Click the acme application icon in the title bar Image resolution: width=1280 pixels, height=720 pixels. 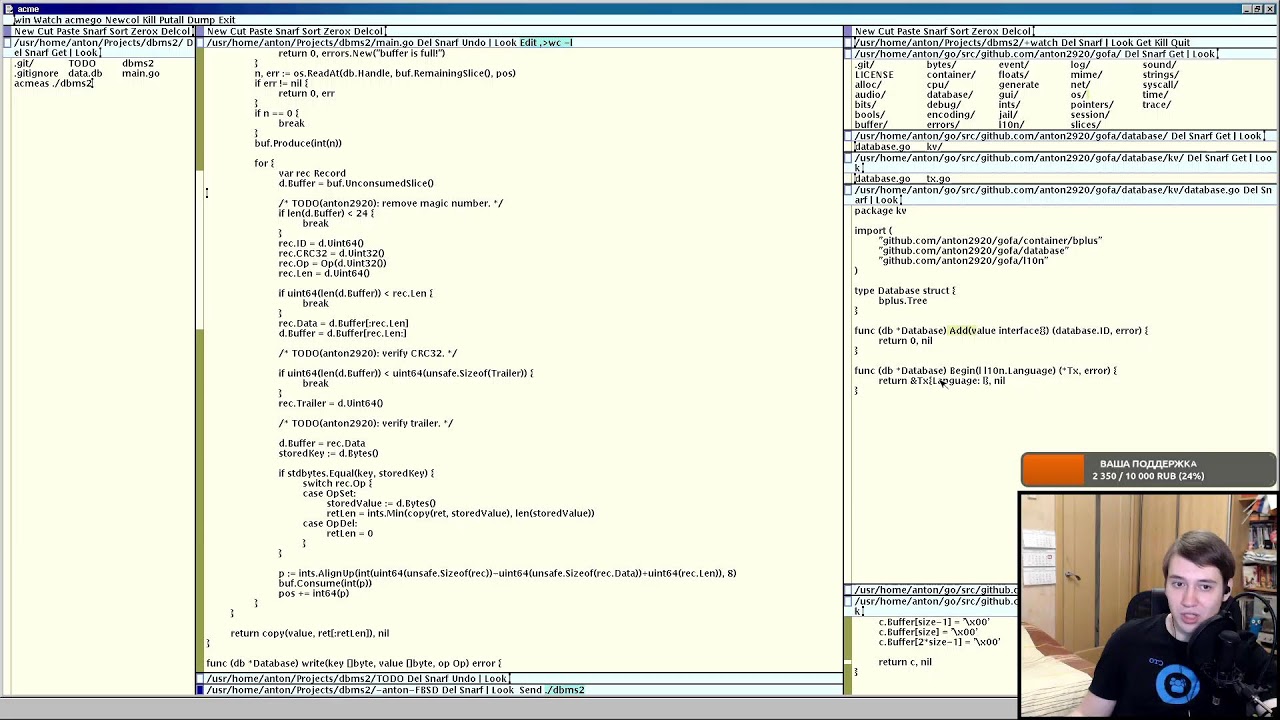(8, 8)
